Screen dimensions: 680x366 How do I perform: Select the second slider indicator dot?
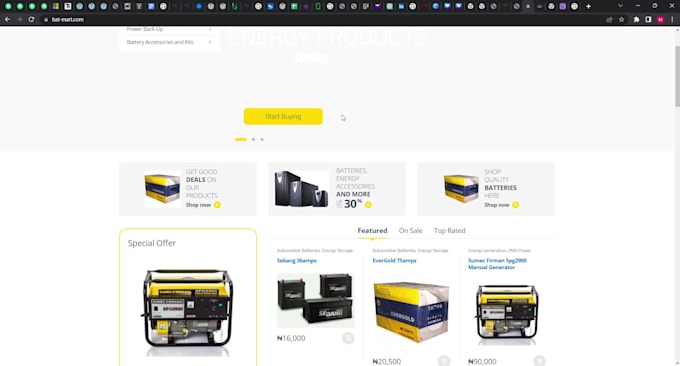pyautogui.click(x=253, y=140)
